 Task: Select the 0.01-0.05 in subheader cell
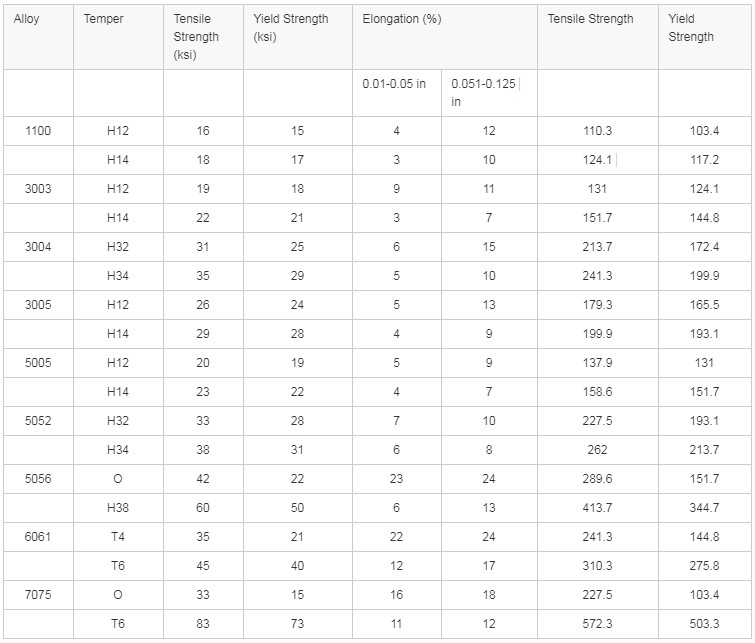point(397,93)
